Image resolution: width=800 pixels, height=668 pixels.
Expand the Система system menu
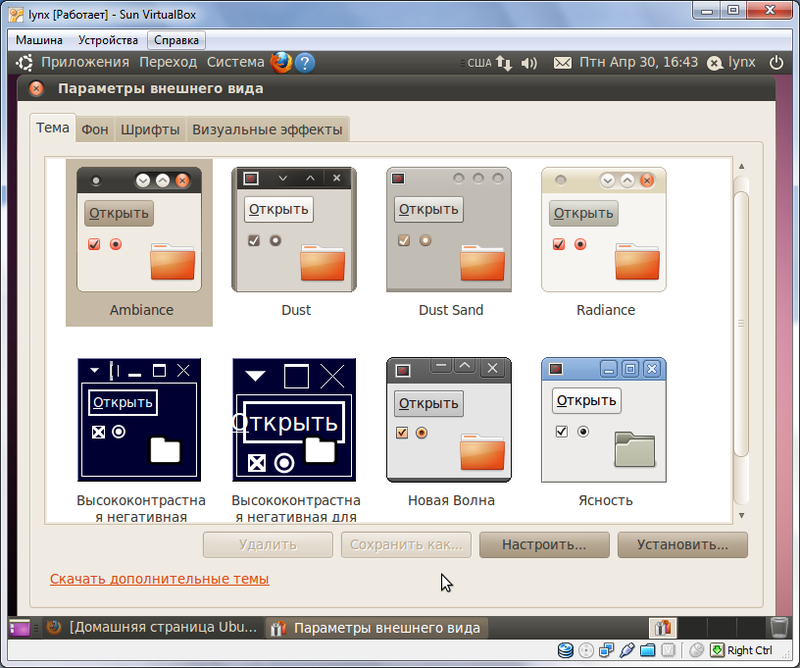(x=235, y=62)
